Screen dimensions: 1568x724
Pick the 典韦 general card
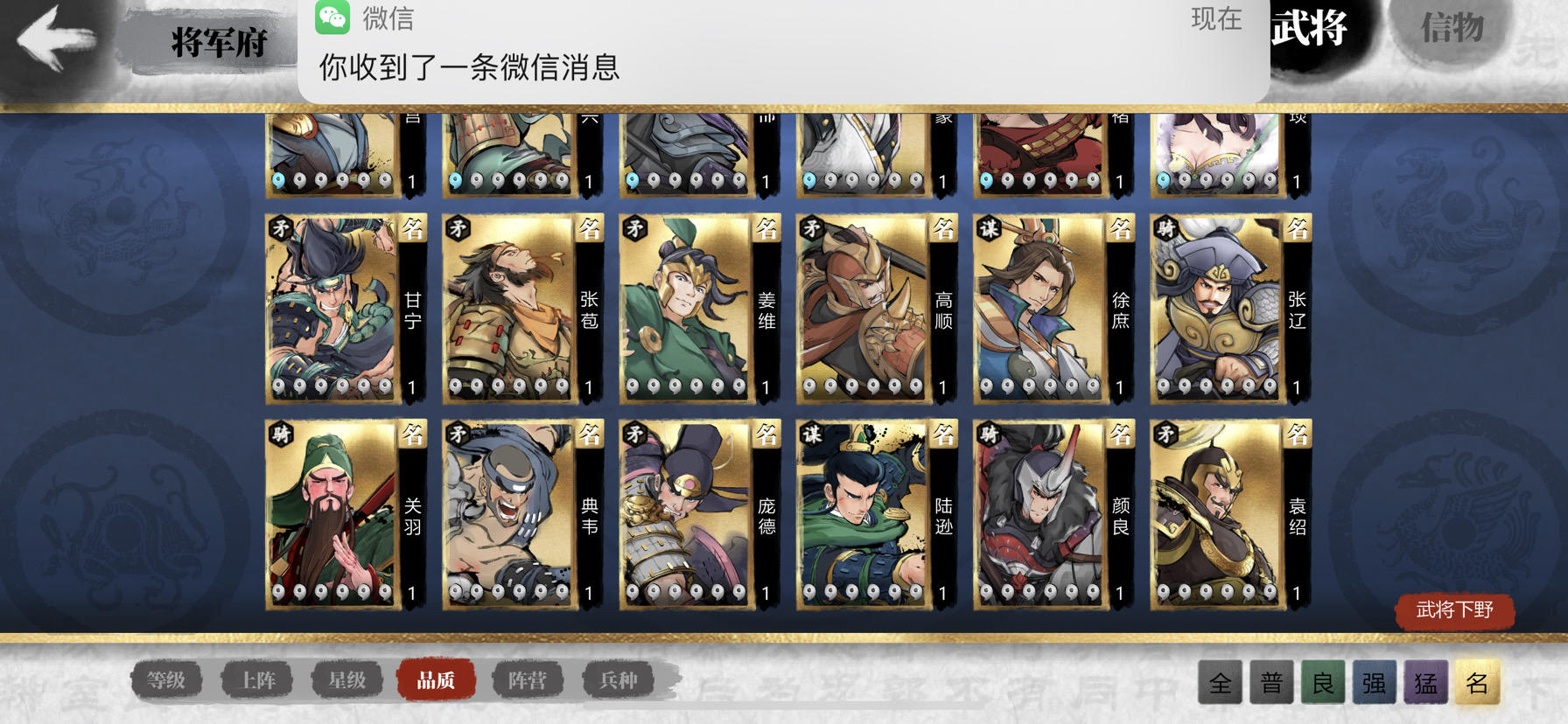point(523,514)
